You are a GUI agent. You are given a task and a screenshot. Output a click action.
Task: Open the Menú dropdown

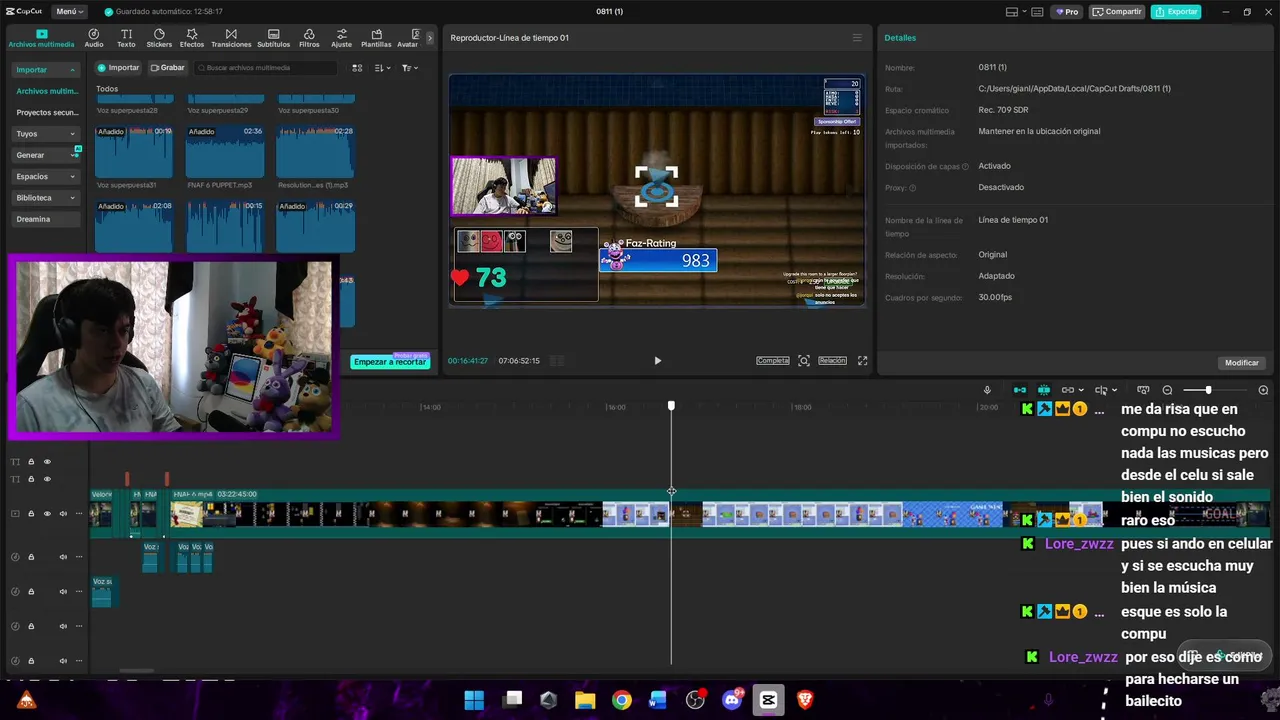70,12
